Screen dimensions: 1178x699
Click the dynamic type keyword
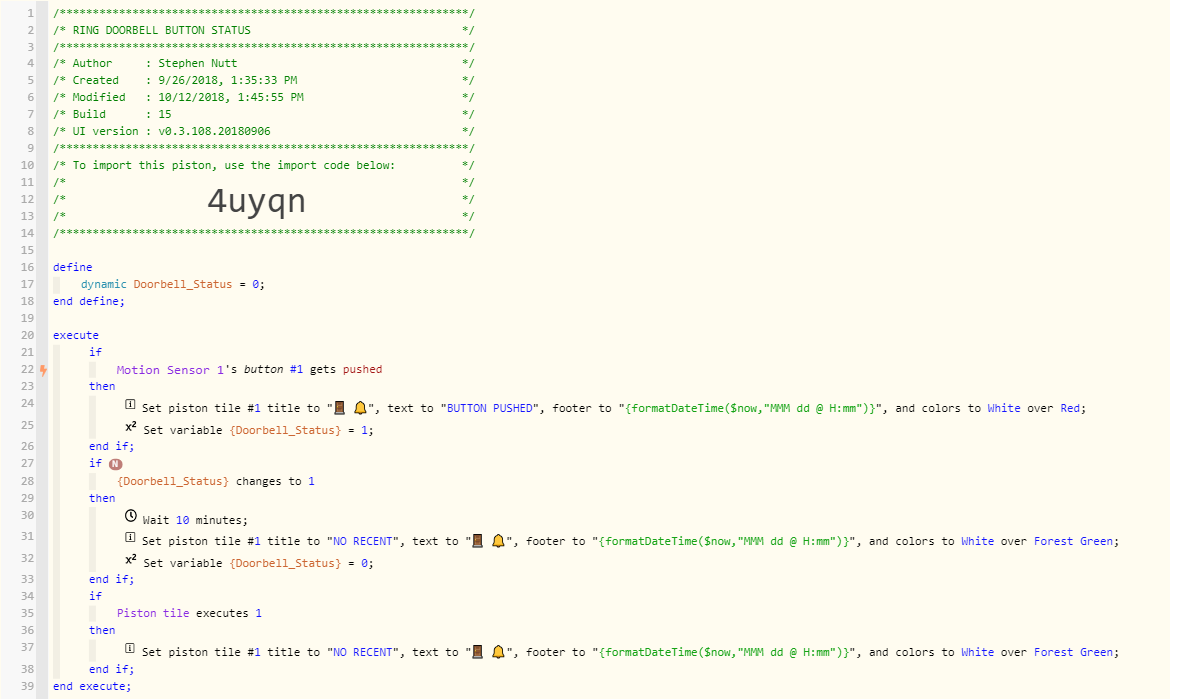coord(104,284)
